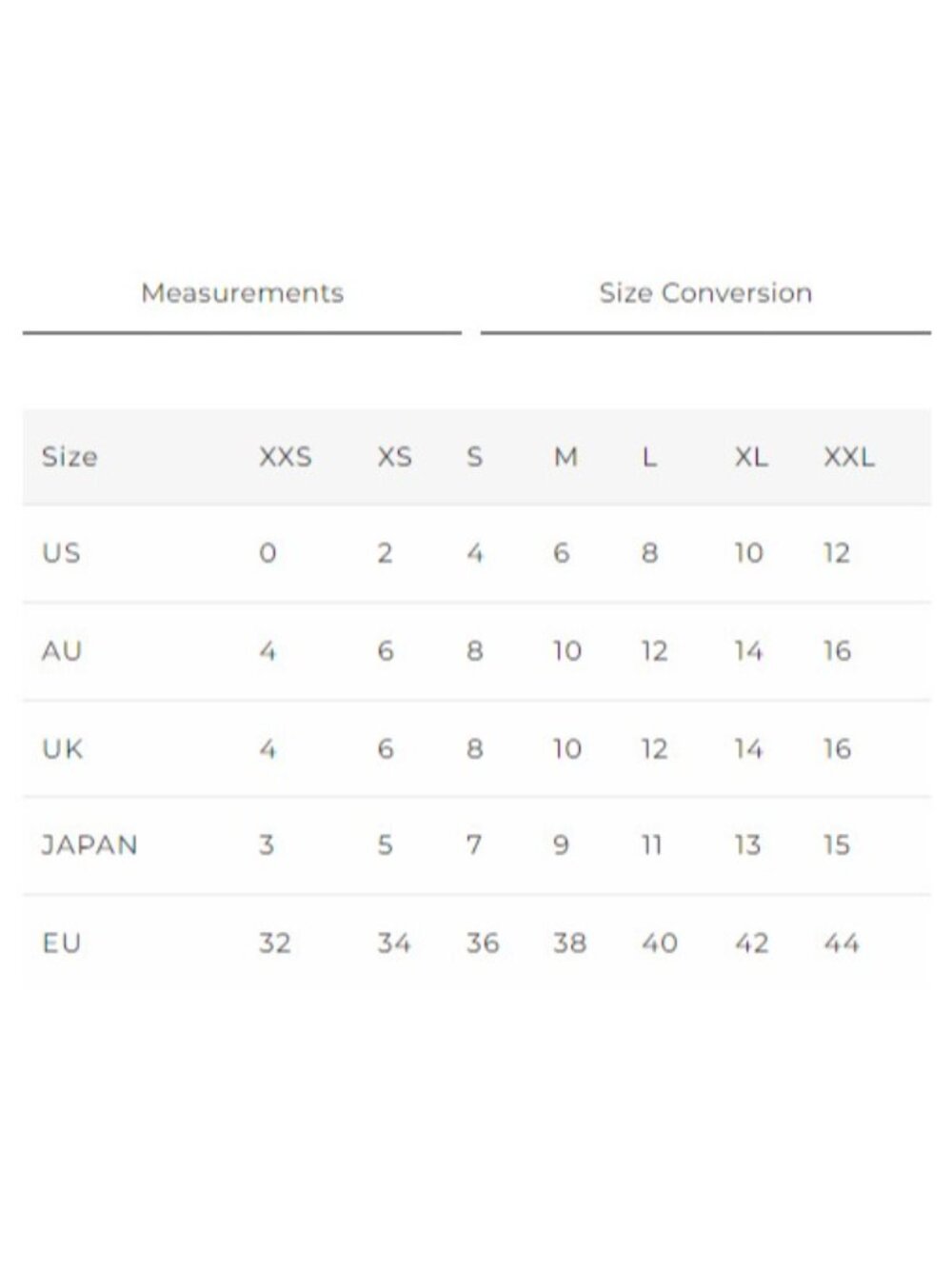Click EU size 44 cell
The image size is (952, 1269).
(x=842, y=943)
